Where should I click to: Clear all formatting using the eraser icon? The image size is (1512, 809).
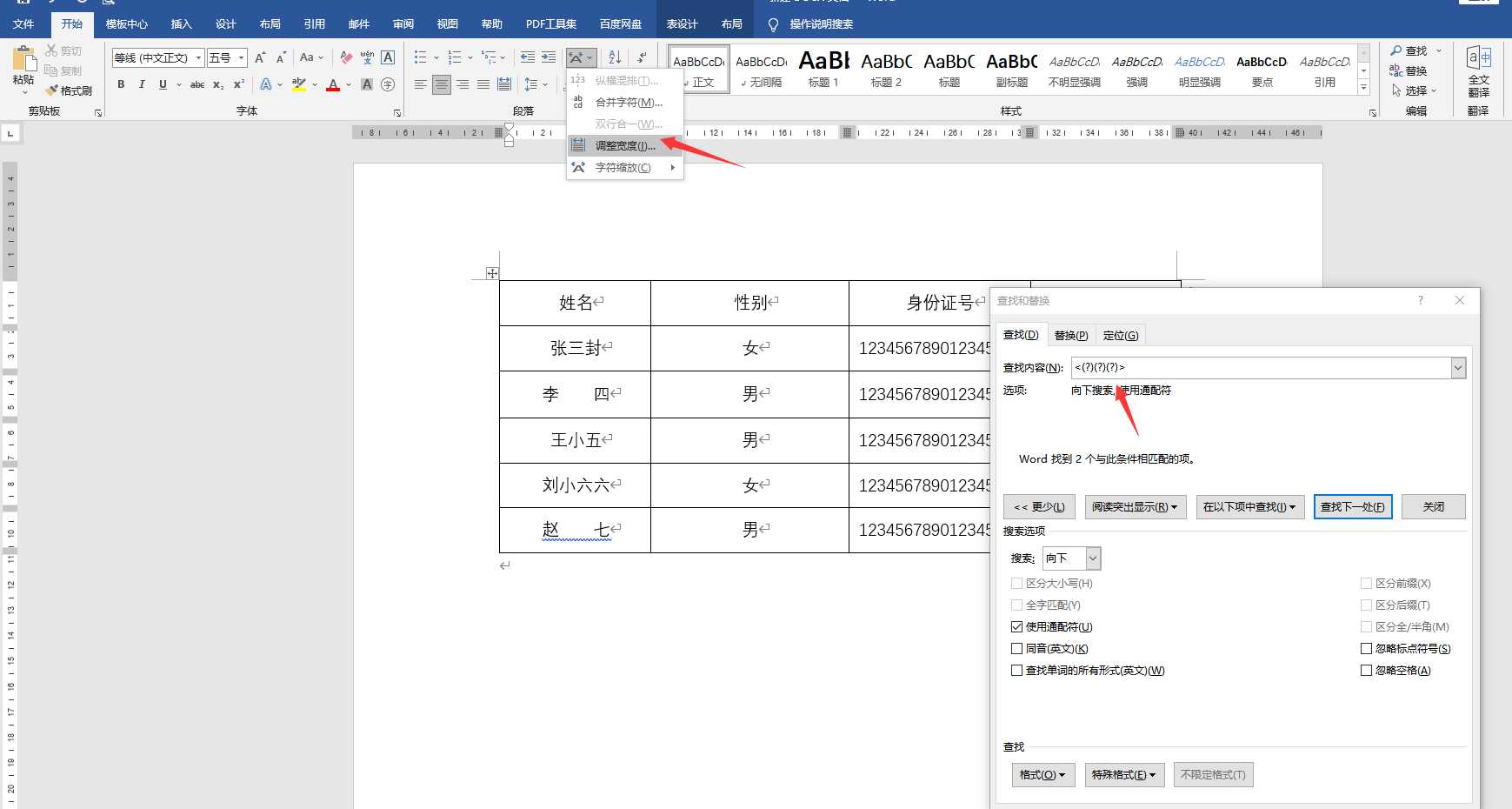pyautogui.click(x=346, y=57)
